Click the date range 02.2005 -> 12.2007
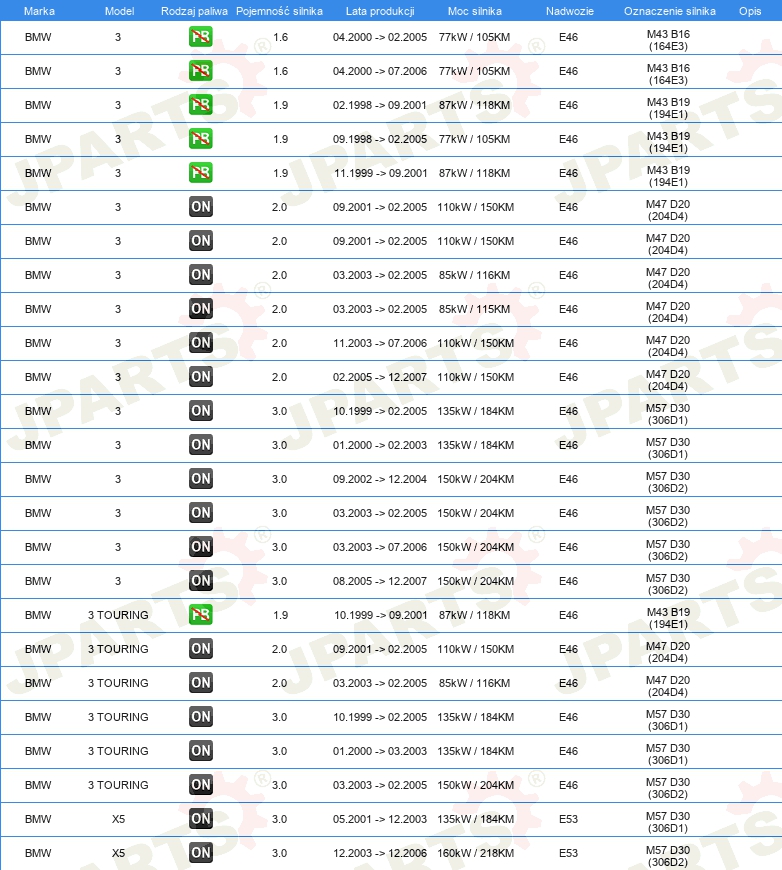 380,377
